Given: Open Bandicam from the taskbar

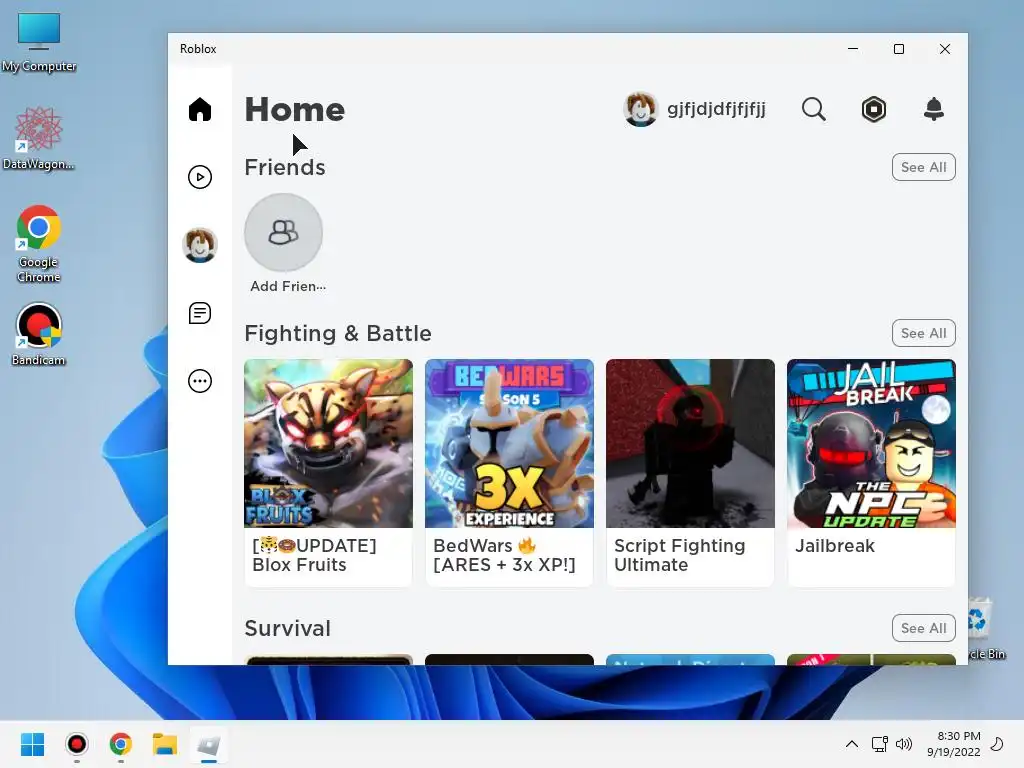Looking at the screenshot, I should tap(76, 744).
